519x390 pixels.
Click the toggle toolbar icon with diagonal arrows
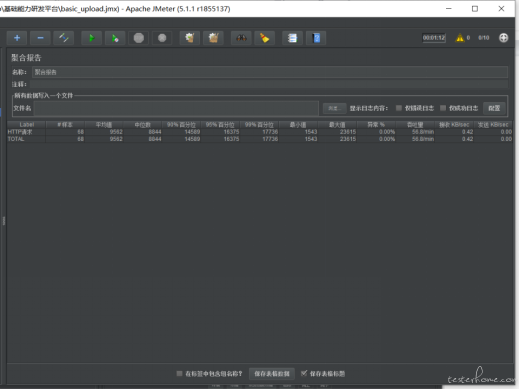pyautogui.click(x=64, y=38)
